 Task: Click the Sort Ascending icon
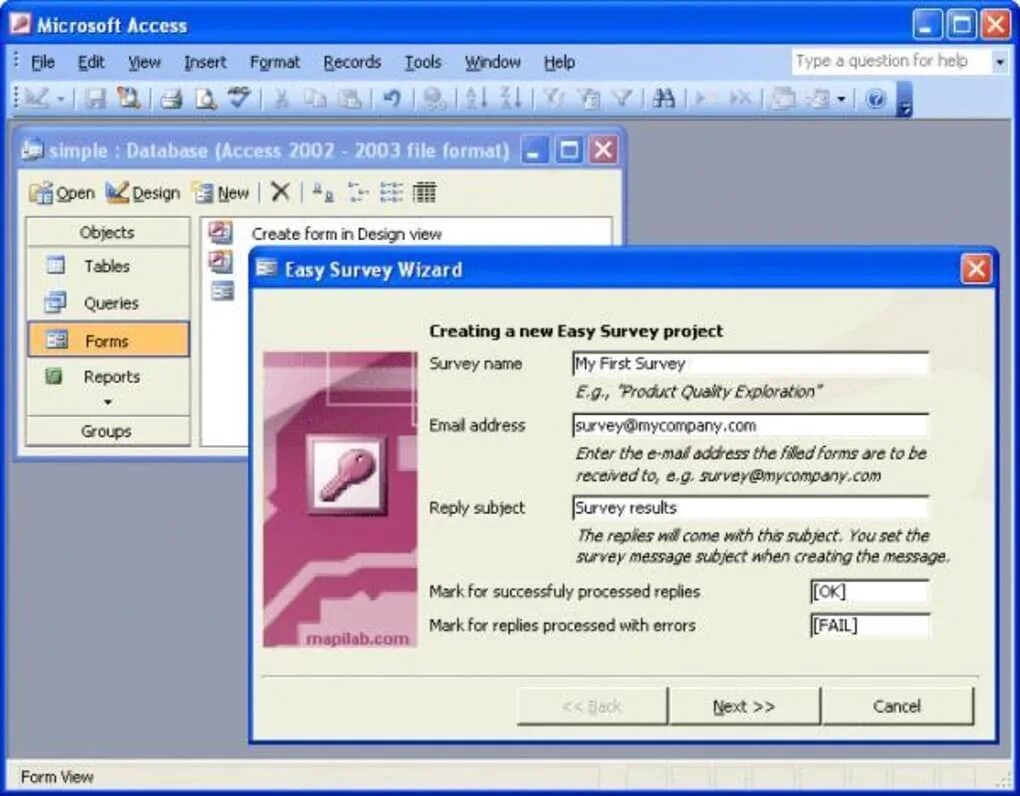476,99
